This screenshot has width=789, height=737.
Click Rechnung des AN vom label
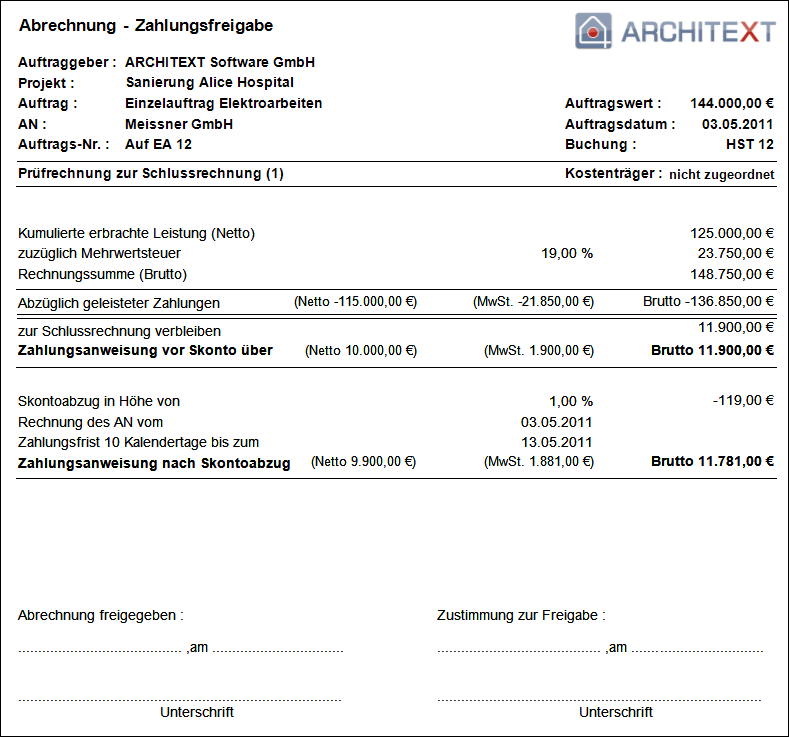(91, 423)
